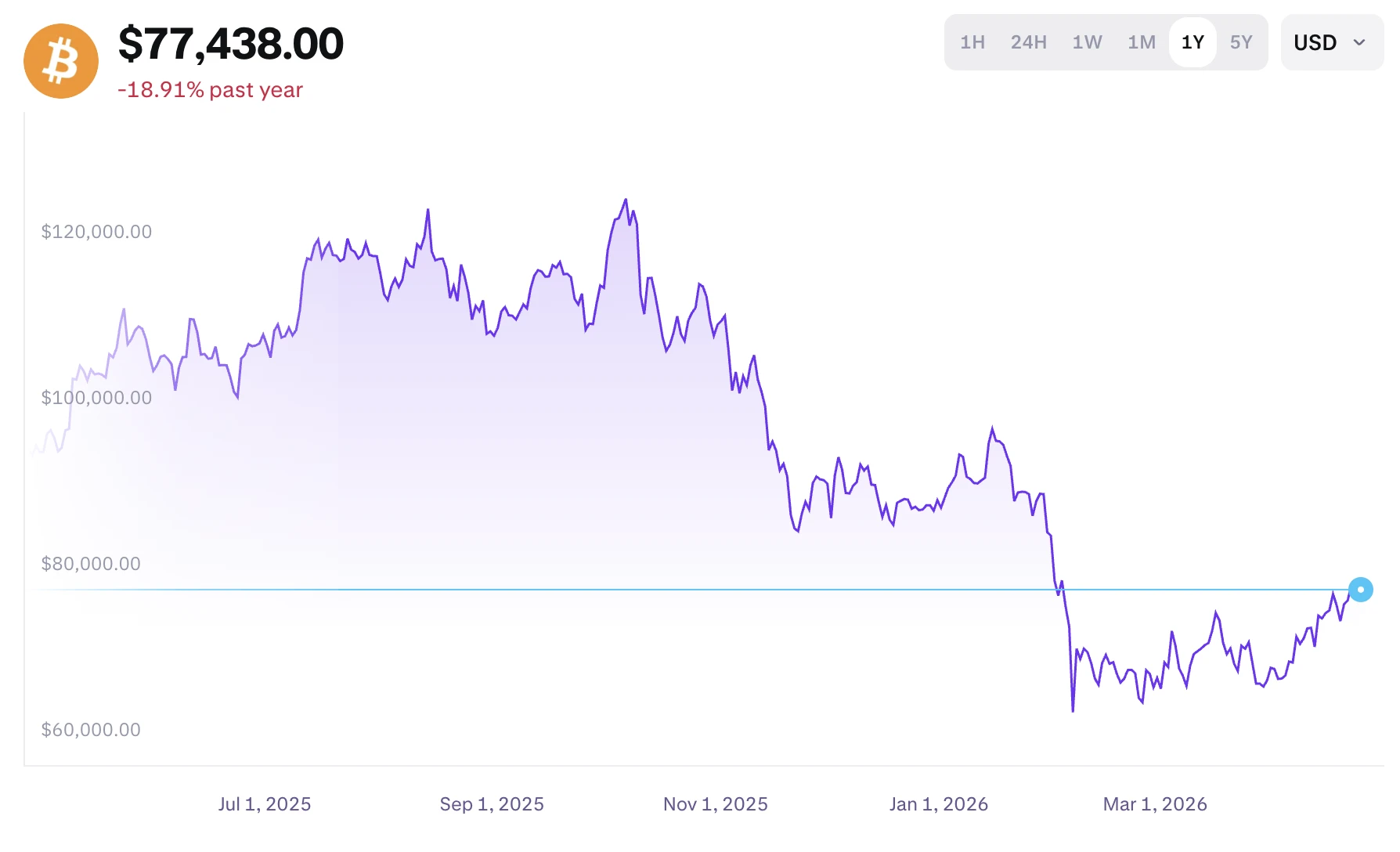This screenshot has height=852, width=1400.
Task: Switch to the 24H time range
Action: click(x=1028, y=42)
